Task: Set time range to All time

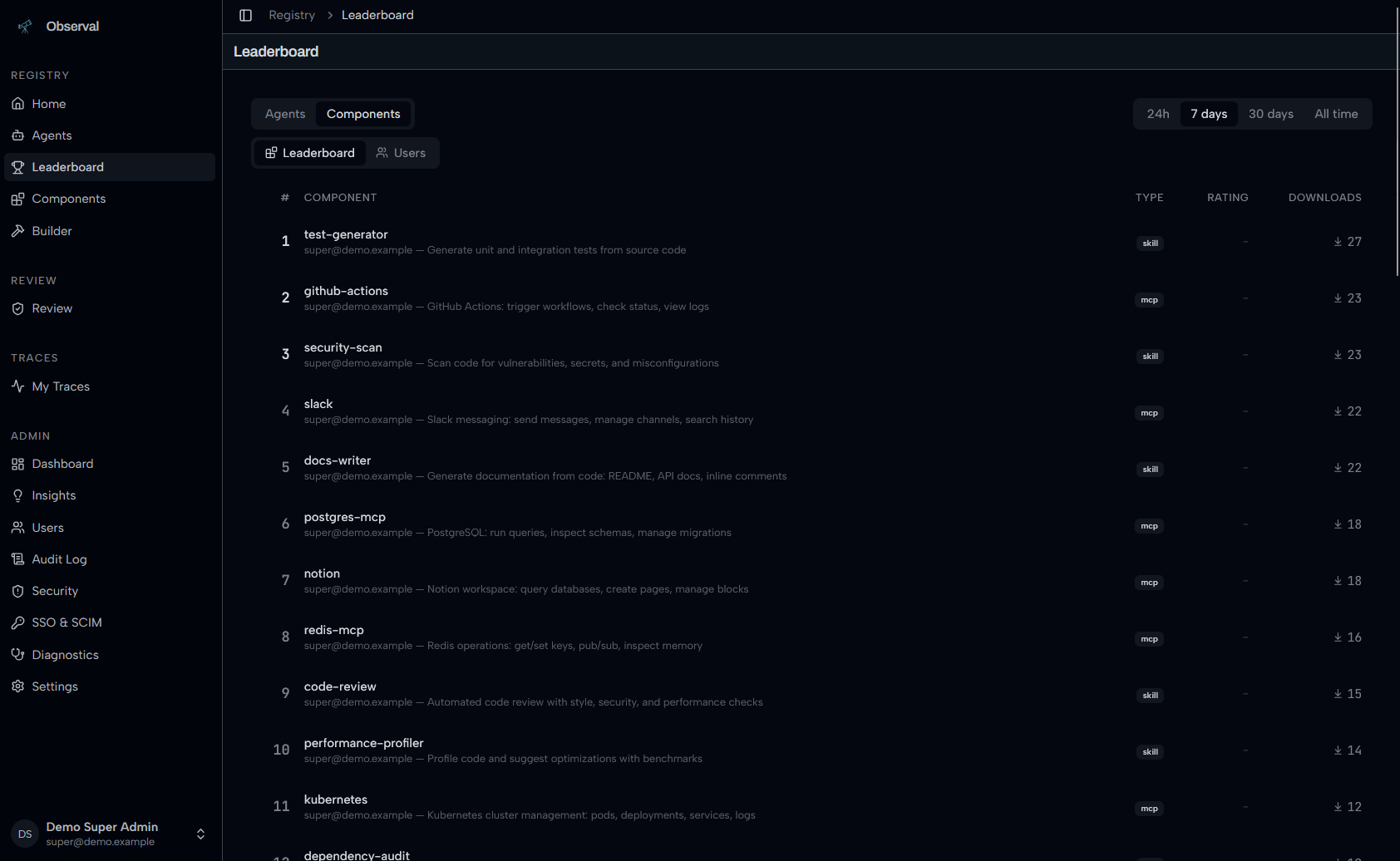Action: click(x=1336, y=114)
